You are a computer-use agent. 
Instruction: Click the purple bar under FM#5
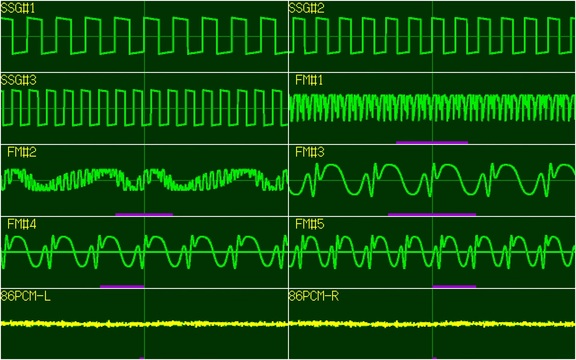pyautogui.click(x=454, y=286)
